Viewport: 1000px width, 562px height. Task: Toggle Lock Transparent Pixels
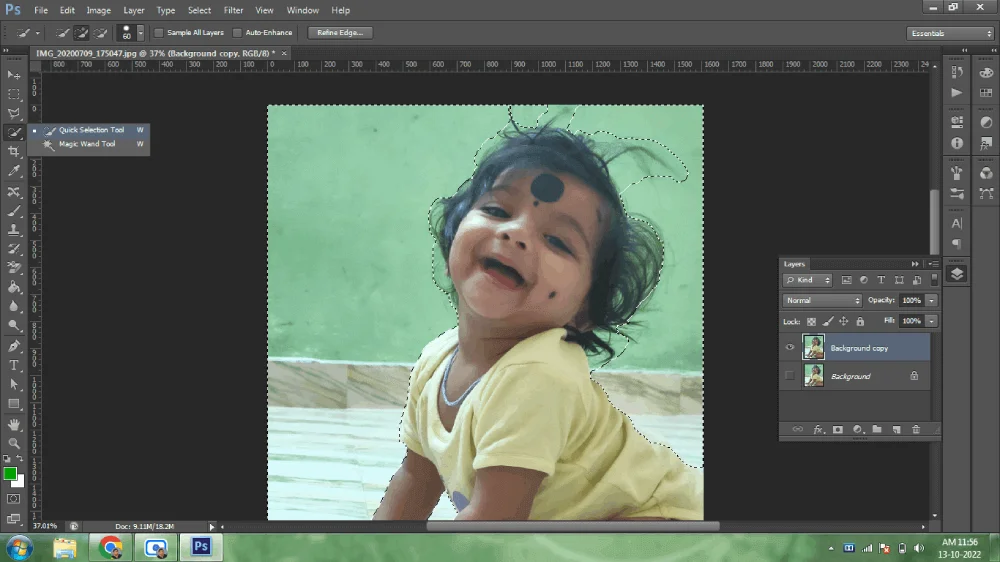coord(811,322)
